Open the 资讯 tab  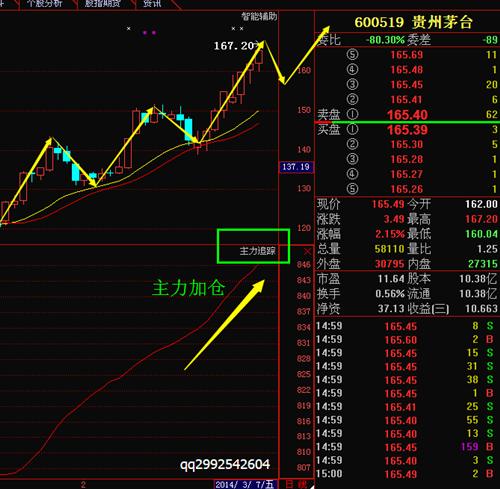click(x=152, y=4)
